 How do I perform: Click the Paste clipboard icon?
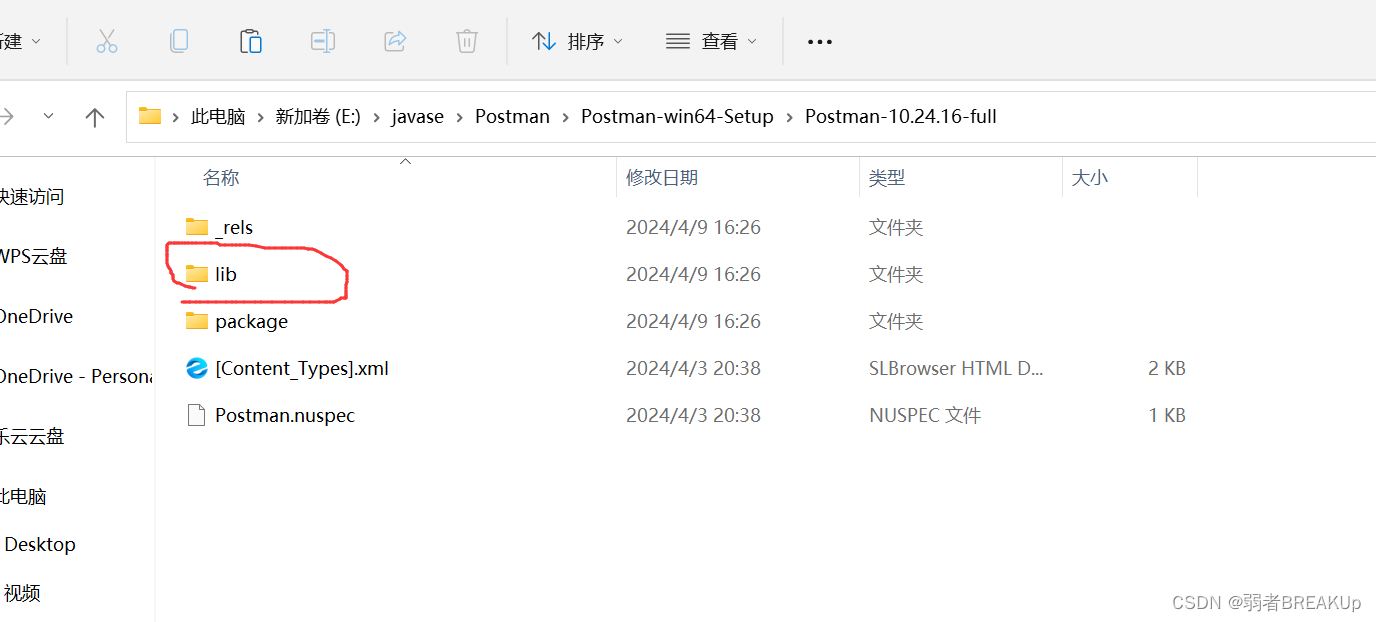(251, 41)
